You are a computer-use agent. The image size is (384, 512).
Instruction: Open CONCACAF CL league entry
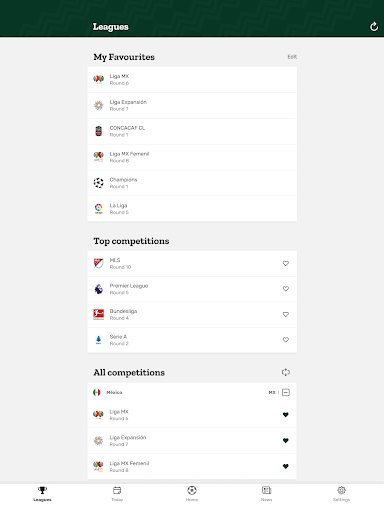pyautogui.click(x=192, y=131)
